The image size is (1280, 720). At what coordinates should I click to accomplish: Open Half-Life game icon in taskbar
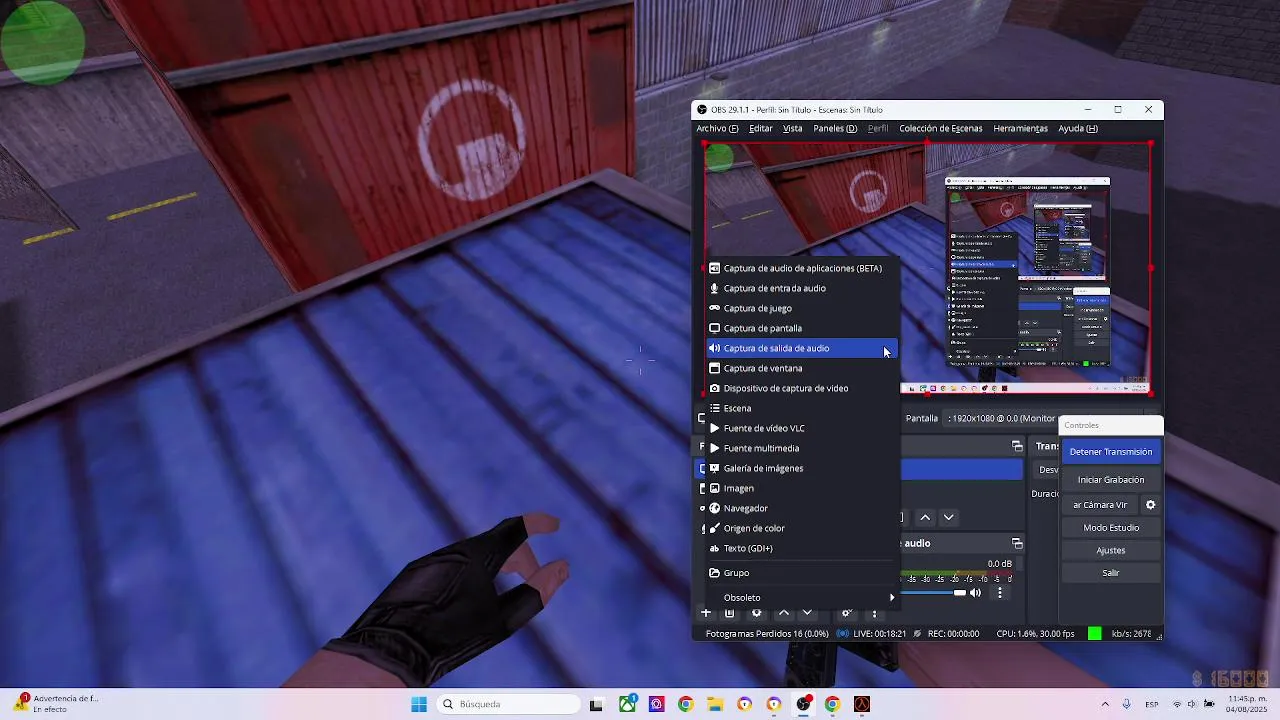(x=862, y=704)
